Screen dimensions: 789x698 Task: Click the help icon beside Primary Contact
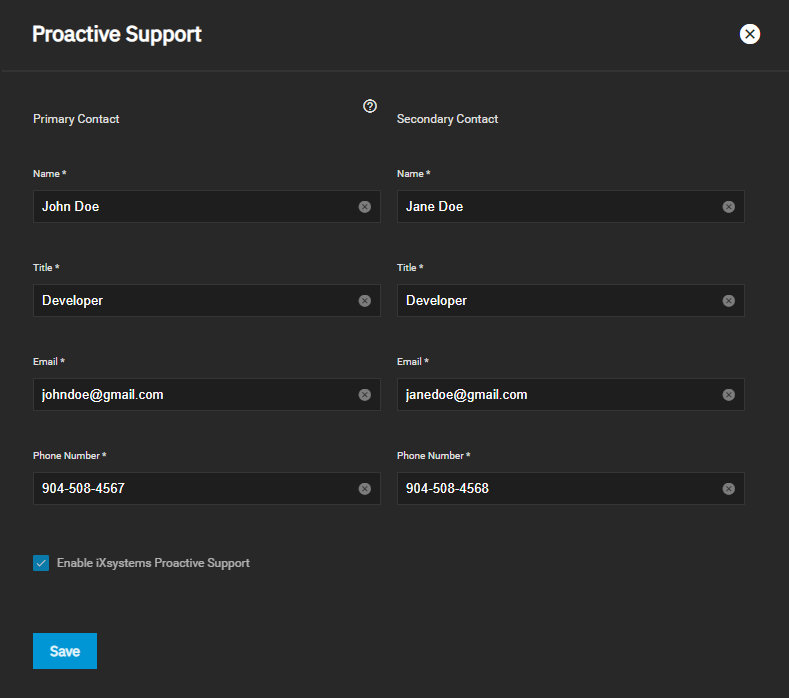[x=370, y=106]
